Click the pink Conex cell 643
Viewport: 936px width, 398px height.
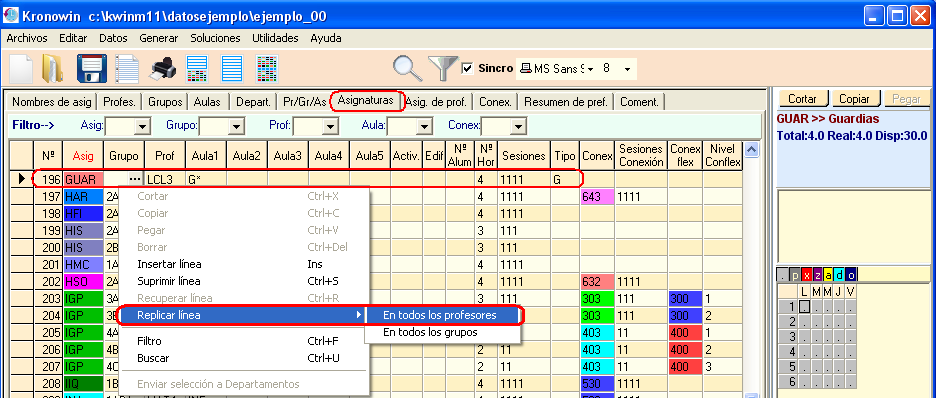pos(598,196)
